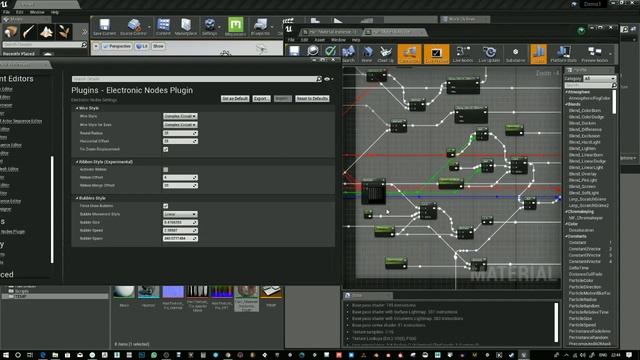Click Save Current in main toolbar
This screenshot has width=640, height=360.
coord(104,27)
